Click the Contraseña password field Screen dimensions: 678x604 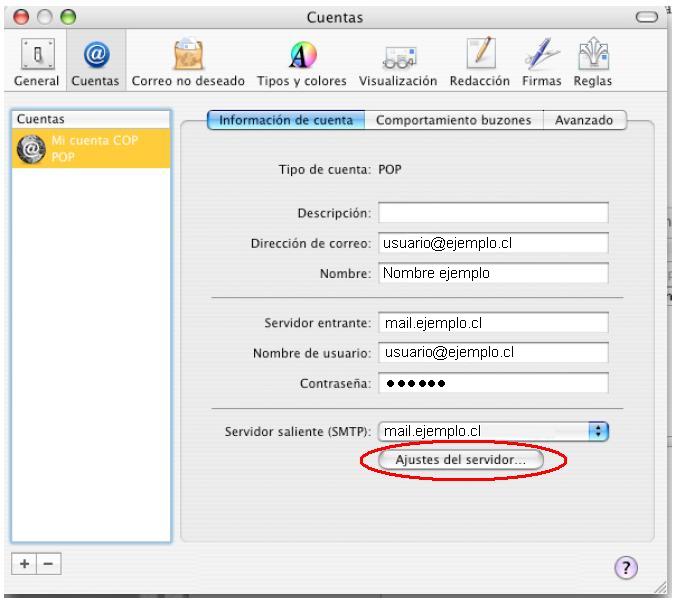[493, 383]
